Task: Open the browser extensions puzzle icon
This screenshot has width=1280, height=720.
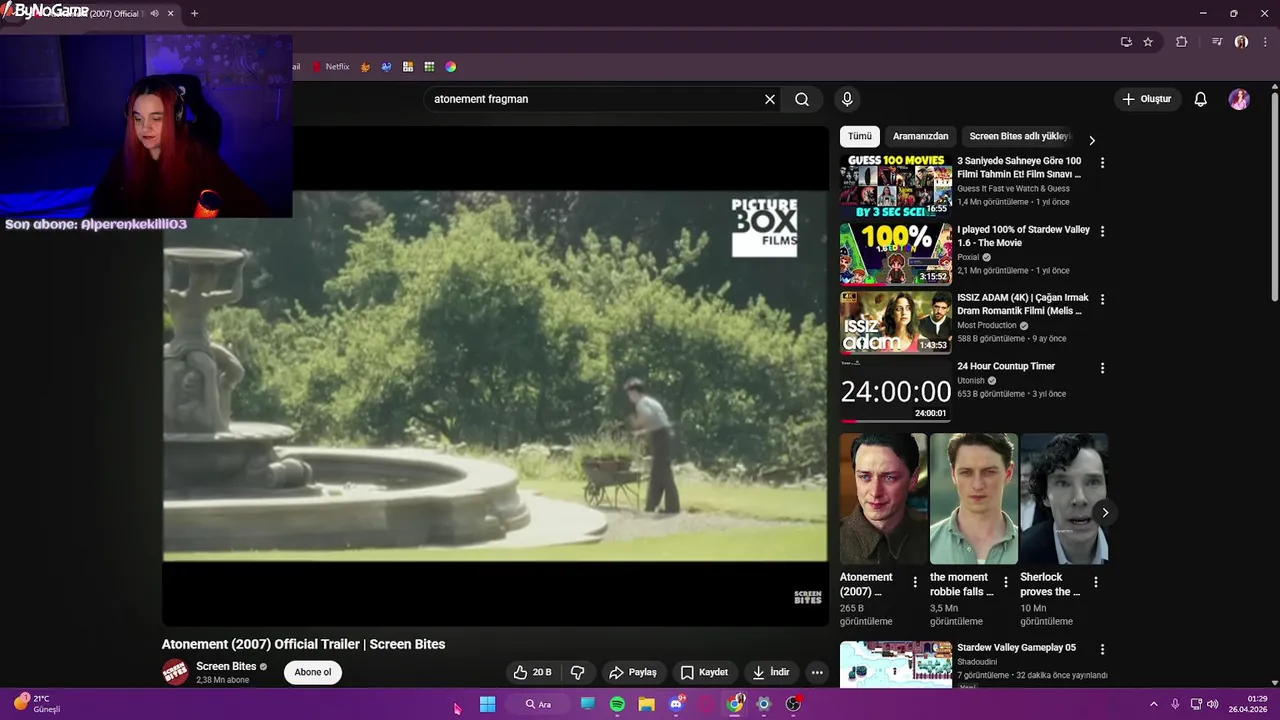Action: [1182, 42]
